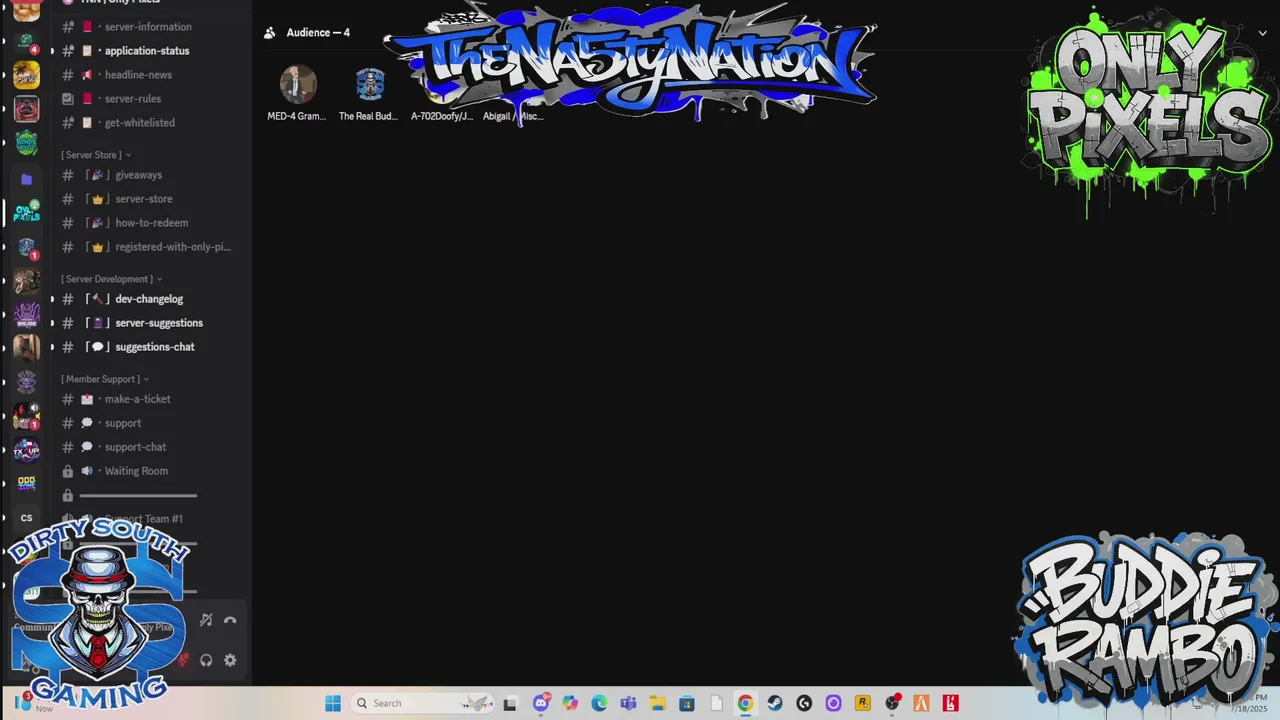Screen dimensions: 1280x720
Task: Open File Explorer from the taskbar
Action: pyautogui.click(x=657, y=704)
